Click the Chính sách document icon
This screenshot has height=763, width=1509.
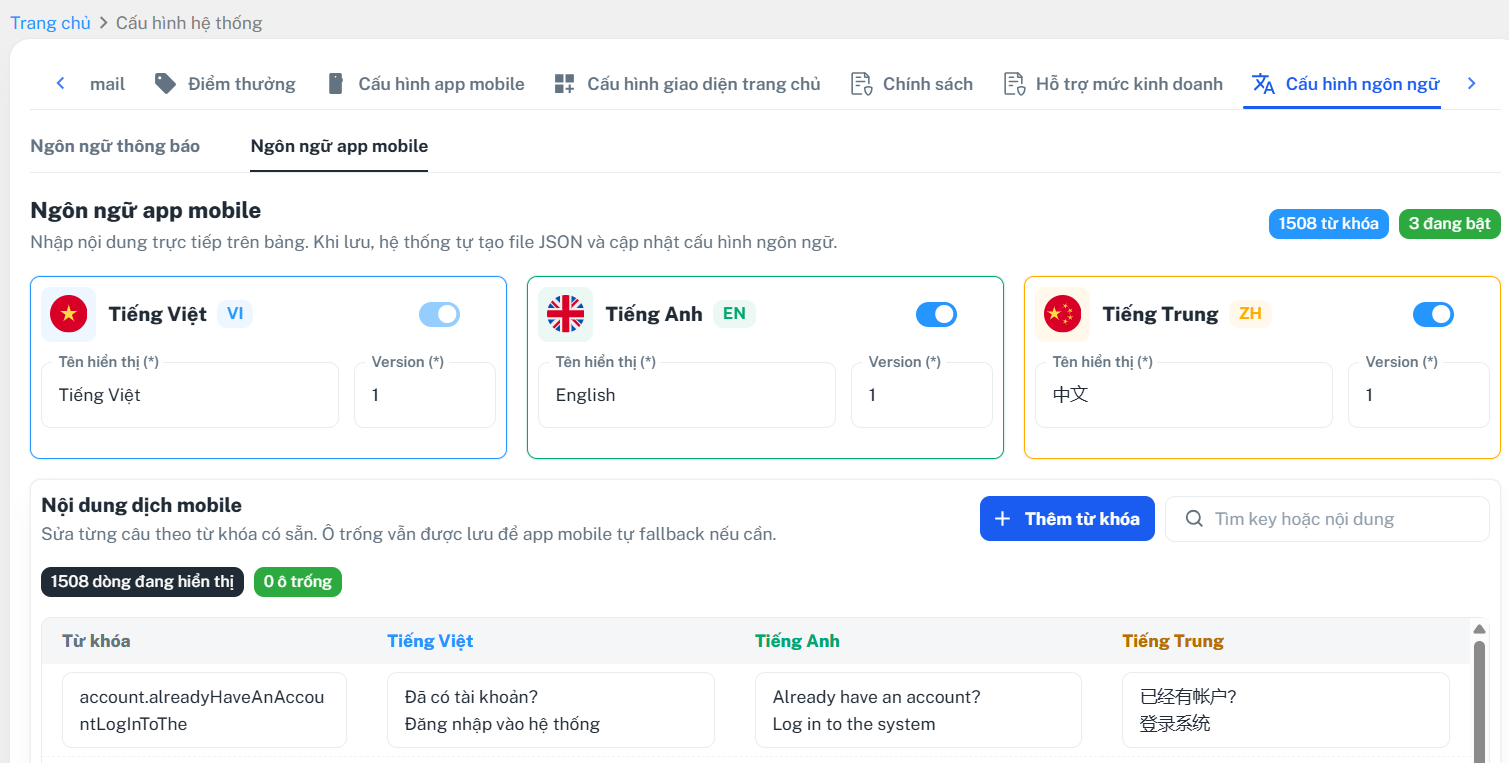pyautogui.click(x=861, y=84)
